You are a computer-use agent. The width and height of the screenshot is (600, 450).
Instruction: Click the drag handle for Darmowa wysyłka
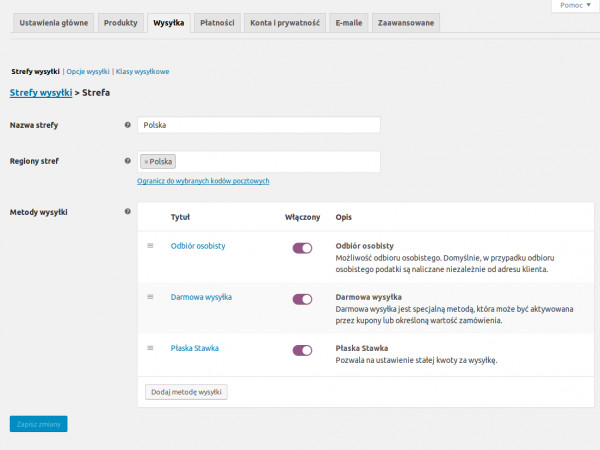click(150, 297)
